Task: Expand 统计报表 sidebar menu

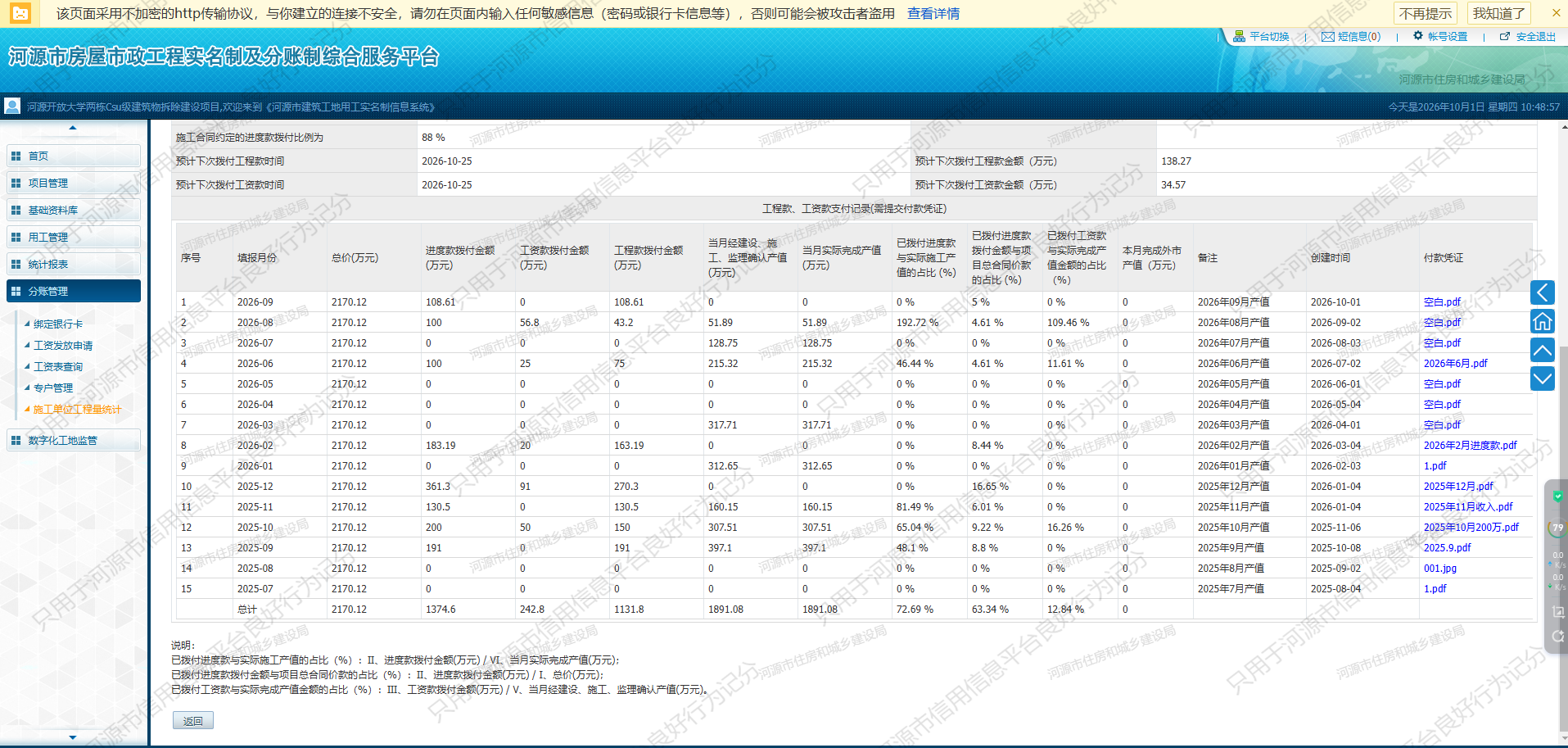Action: click(x=74, y=264)
